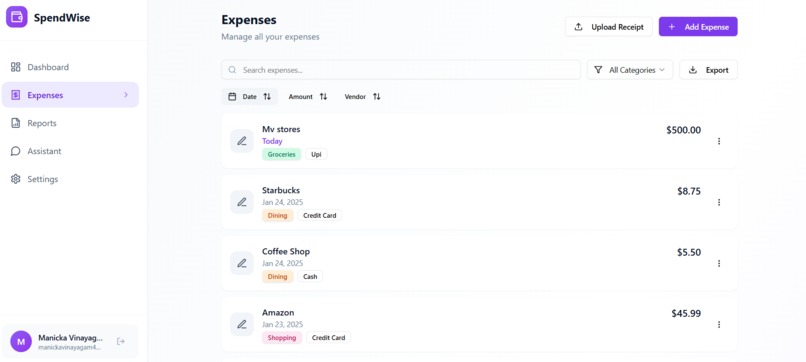Click the Today date on Mv stores
Image resolution: width=806 pixels, height=362 pixels.
[x=272, y=141]
